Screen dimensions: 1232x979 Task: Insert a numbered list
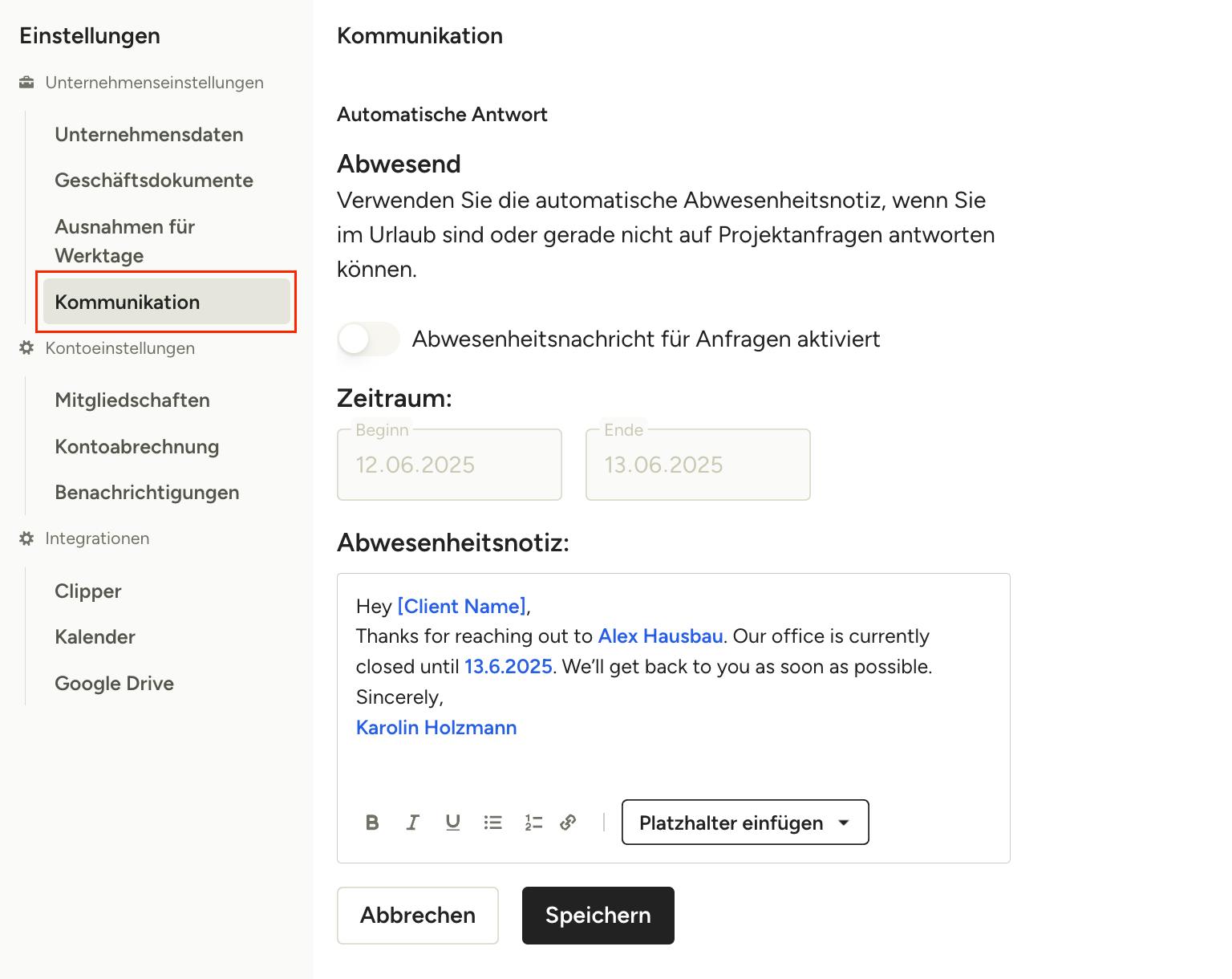pos(533,823)
